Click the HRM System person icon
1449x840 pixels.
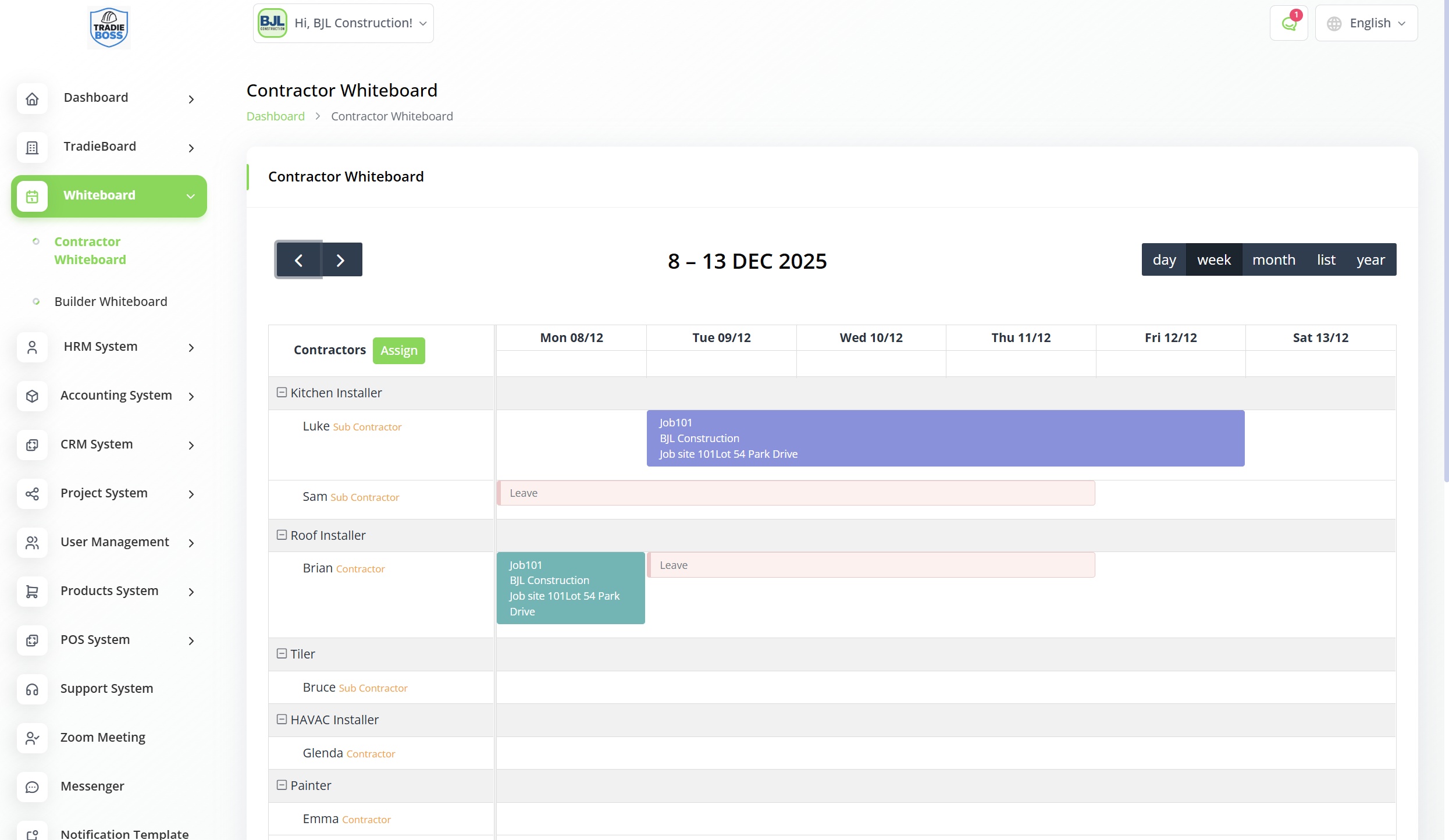coord(33,347)
